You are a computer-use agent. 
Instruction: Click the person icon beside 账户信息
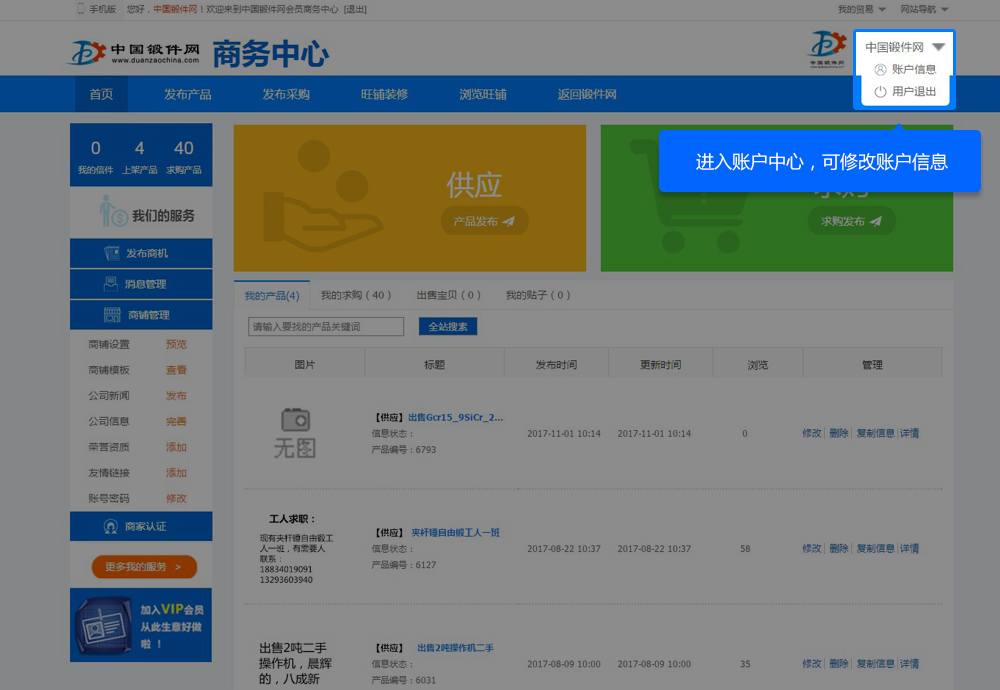[x=880, y=70]
